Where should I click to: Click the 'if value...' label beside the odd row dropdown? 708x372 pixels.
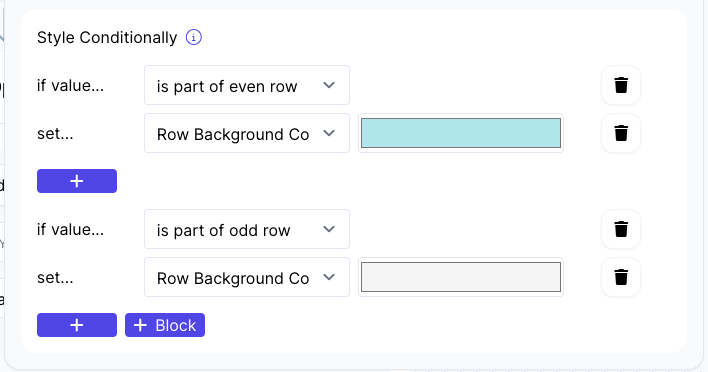[70, 229]
